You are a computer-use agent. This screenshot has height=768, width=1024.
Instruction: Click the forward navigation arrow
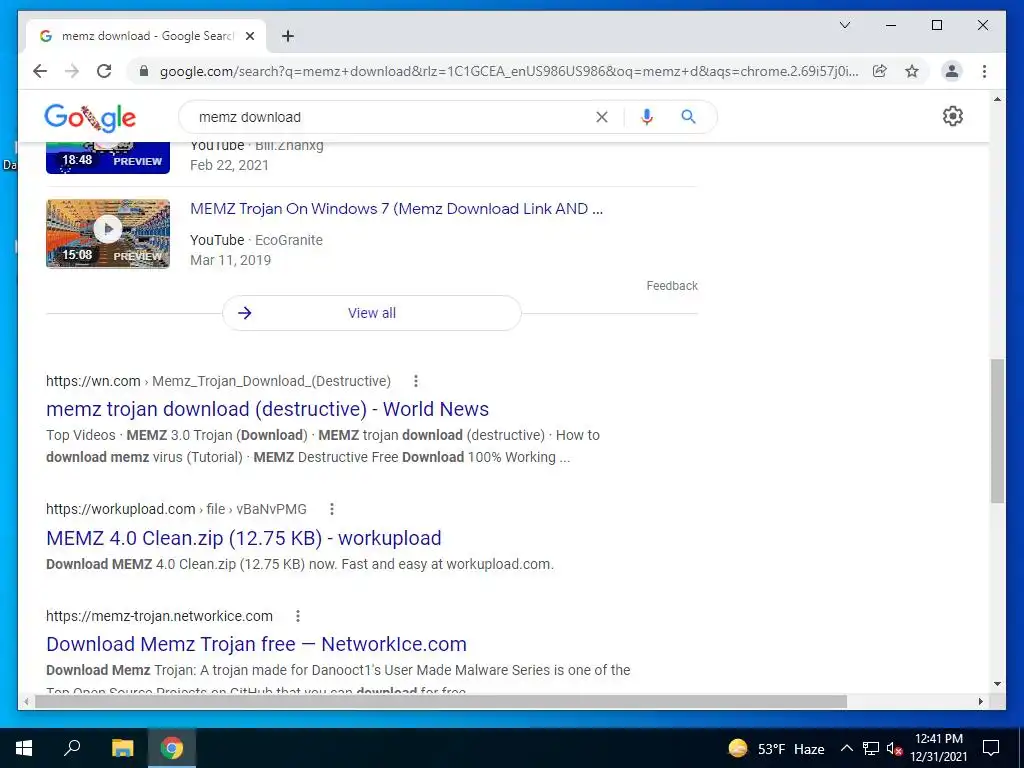click(72, 71)
